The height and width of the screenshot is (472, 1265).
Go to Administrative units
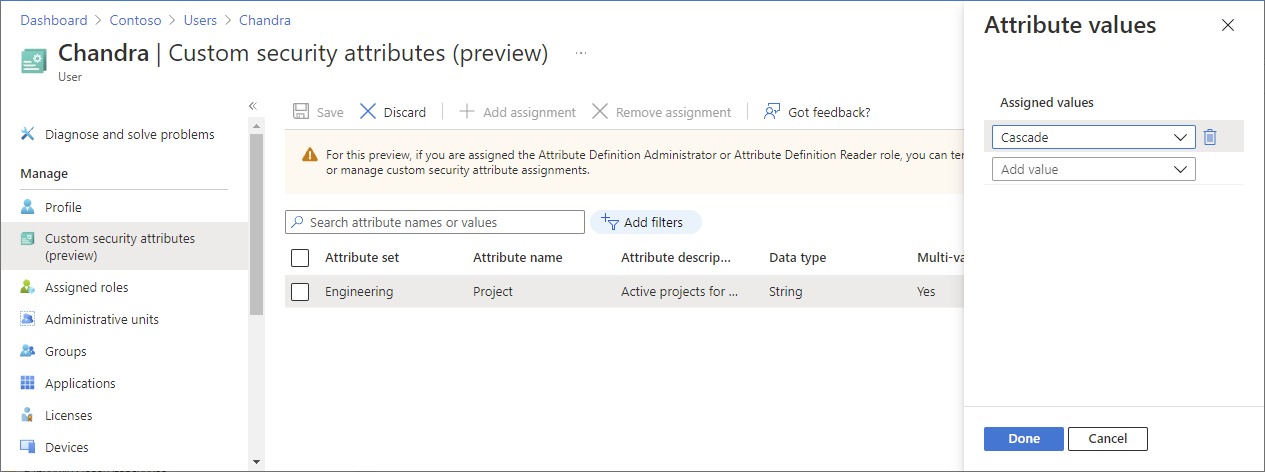101,319
